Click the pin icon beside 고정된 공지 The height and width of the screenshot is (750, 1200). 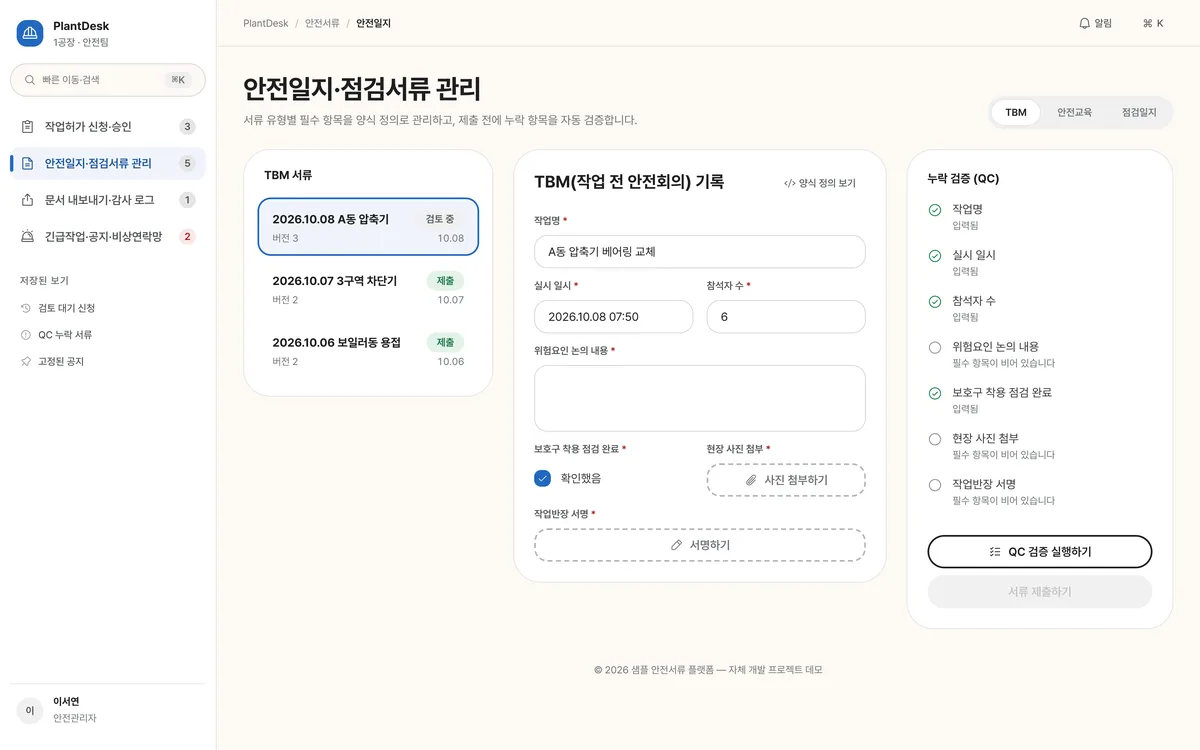point(26,361)
